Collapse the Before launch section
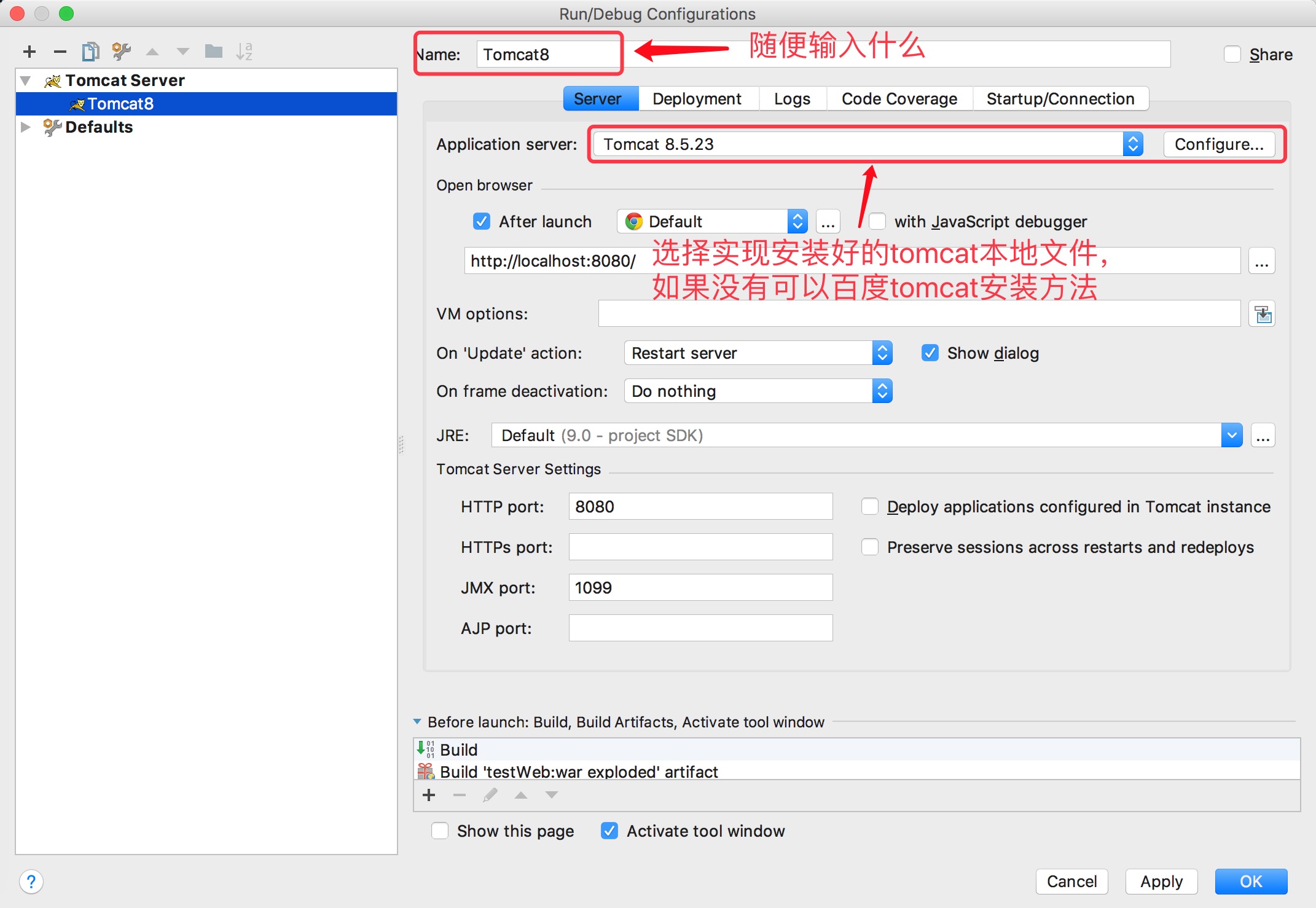 point(417,722)
